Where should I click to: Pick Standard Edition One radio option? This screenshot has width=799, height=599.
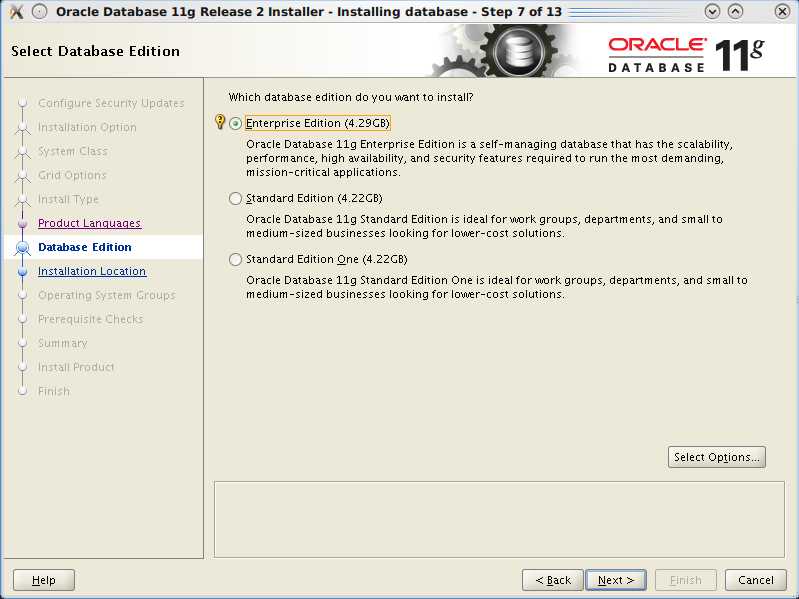235,259
